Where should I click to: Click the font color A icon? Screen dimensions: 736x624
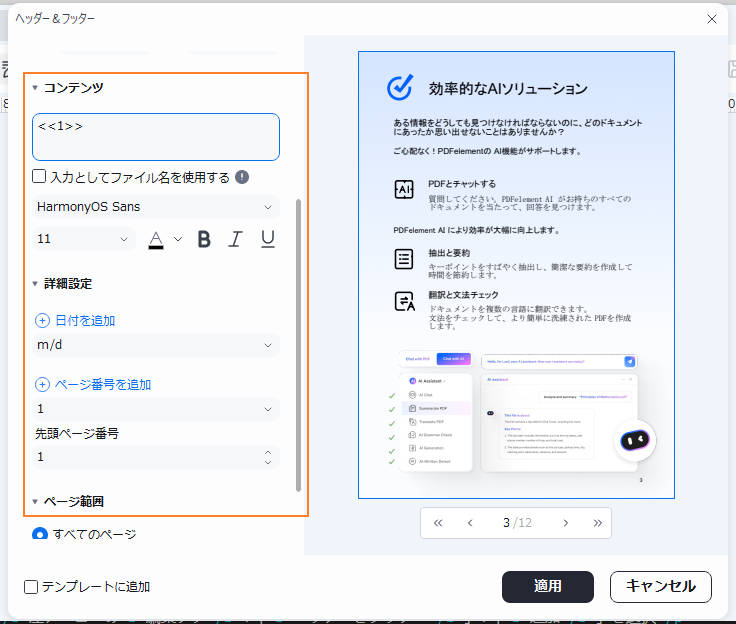[156, 239]
